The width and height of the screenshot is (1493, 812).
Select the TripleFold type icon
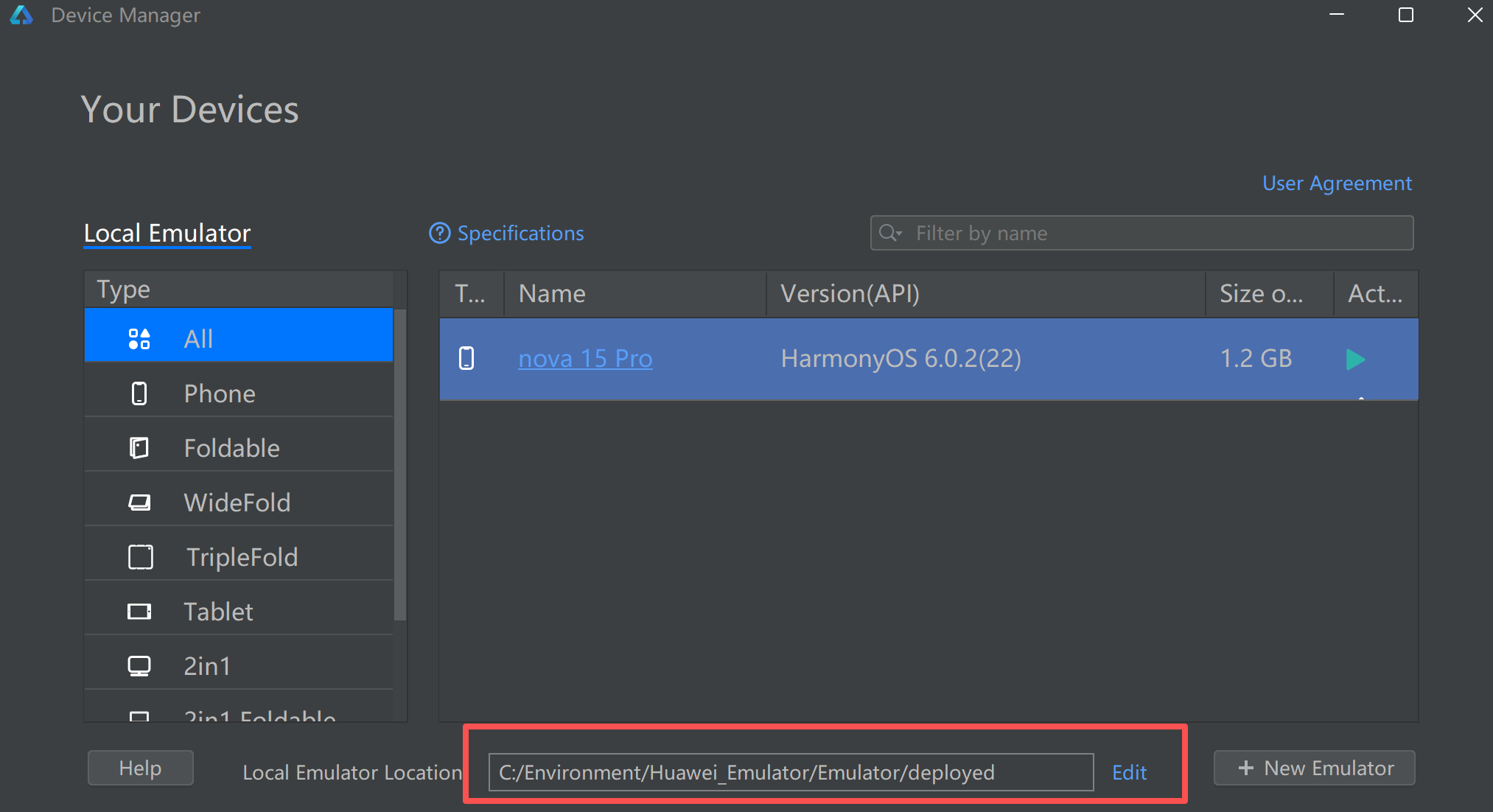pyautogui.click(x=141, y=557)
